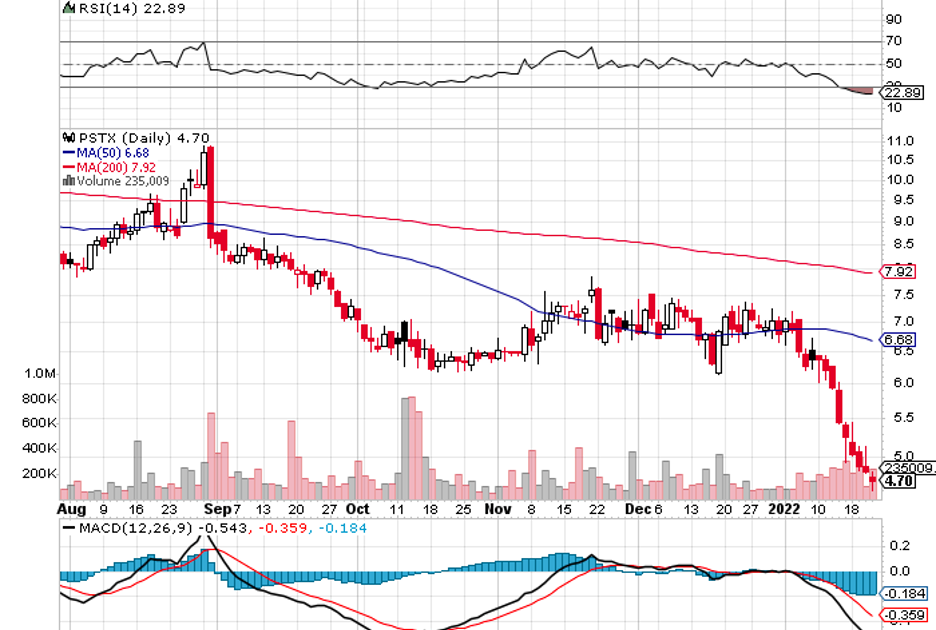This screenshot has height=630, width=936.
Task: Click the Volume legend bar icon
Action: pos(68,181)
